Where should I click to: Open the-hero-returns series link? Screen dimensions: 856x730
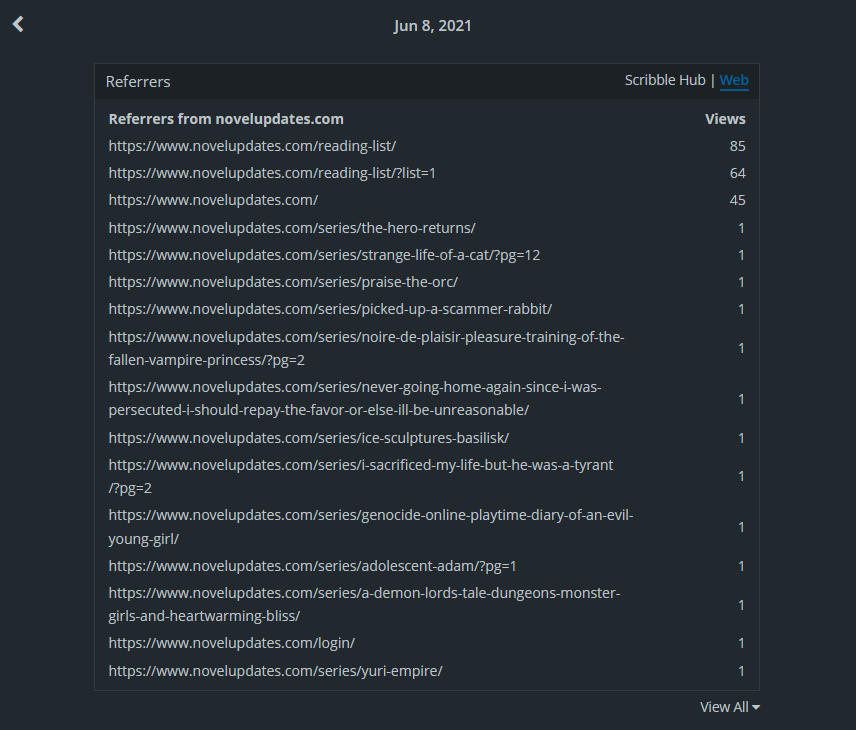[292, 228]
